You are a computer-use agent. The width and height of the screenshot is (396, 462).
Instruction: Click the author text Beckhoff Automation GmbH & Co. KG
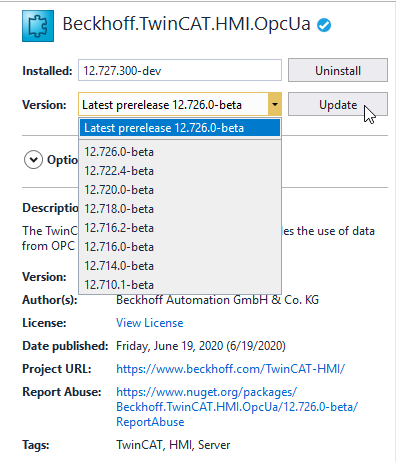[217, 300]
